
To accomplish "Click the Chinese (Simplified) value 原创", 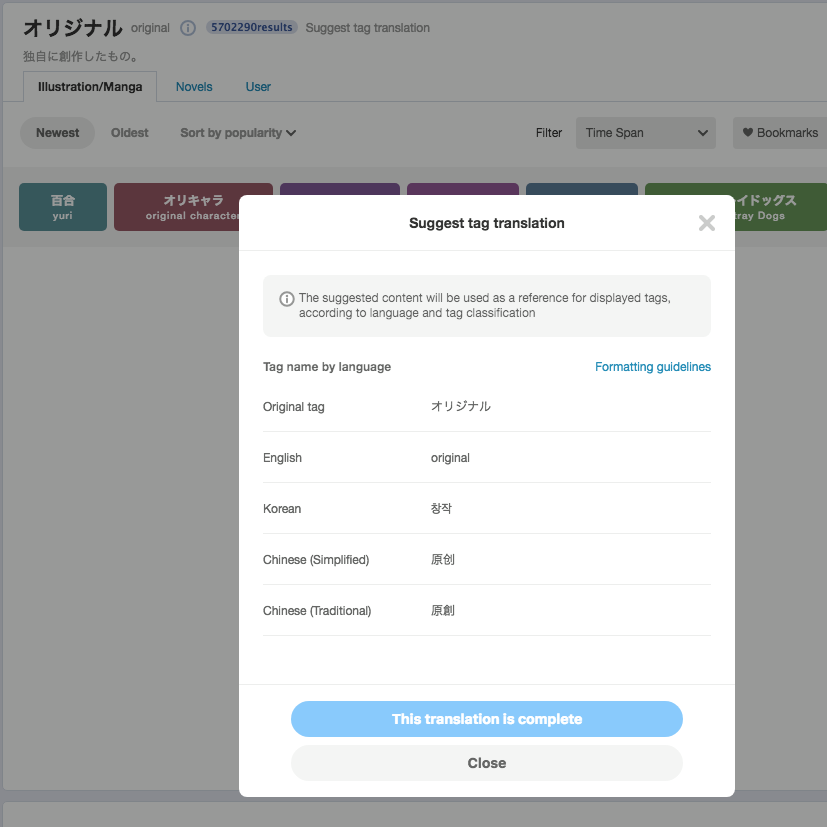I will (443, 560).
